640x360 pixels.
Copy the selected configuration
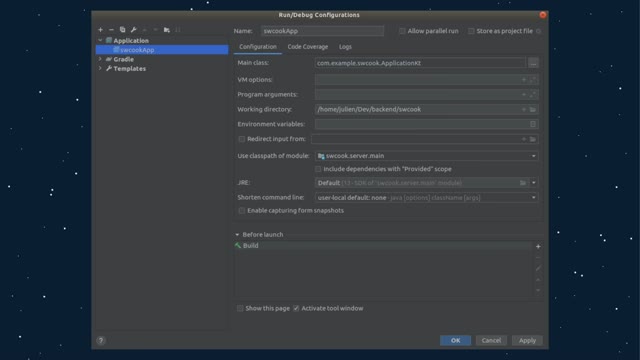(x=122, y=30)
